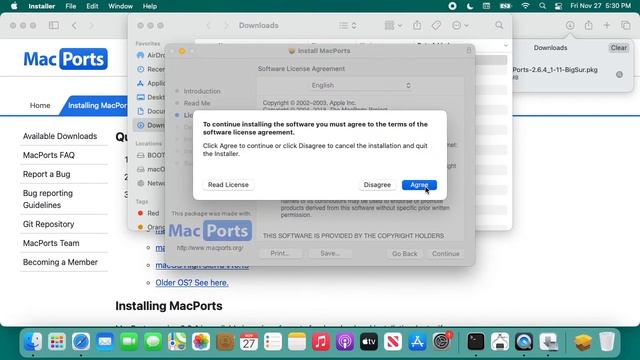This screenshot has width=640, height=360.
Task: Click Finder search magnifier icon
Action: tap(499, 25)
